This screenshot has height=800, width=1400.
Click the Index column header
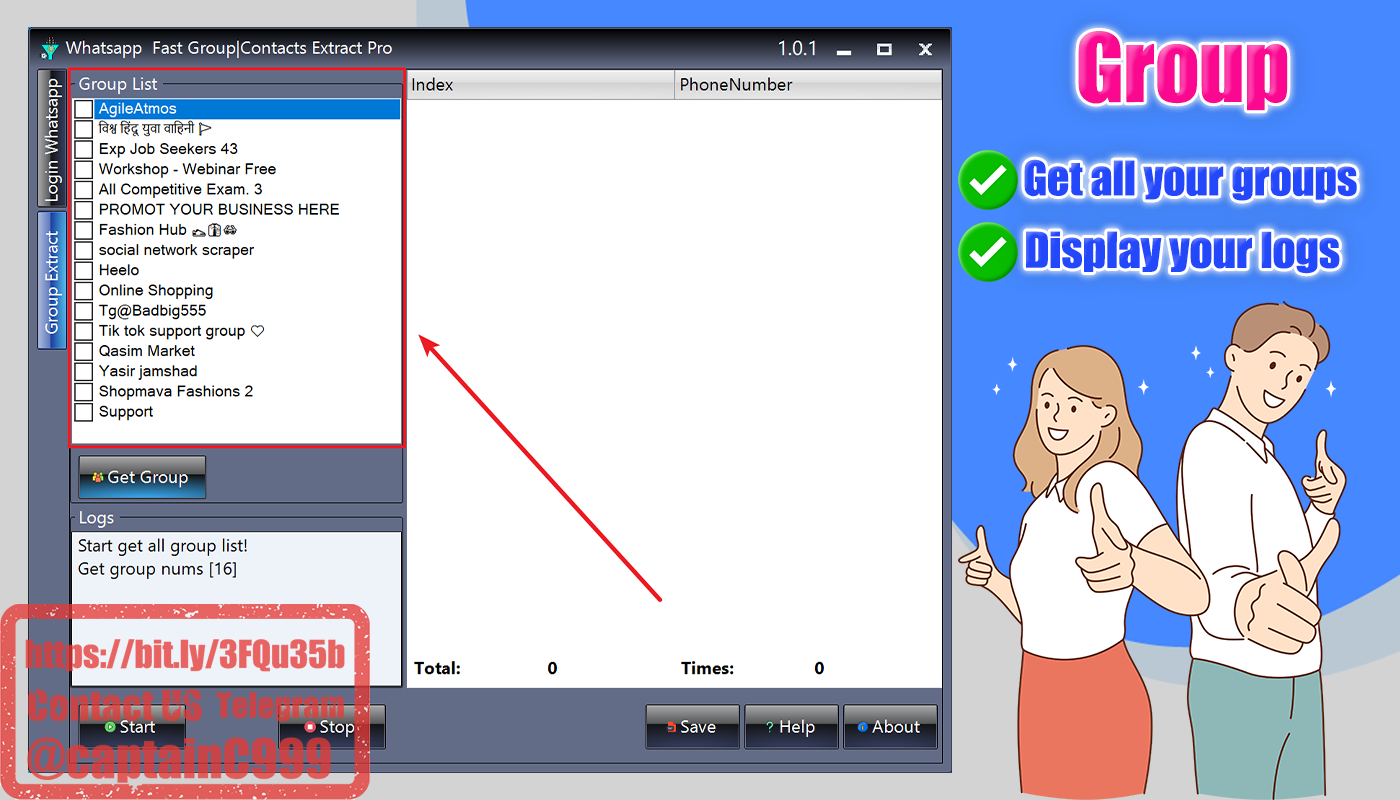pos(541,85)
